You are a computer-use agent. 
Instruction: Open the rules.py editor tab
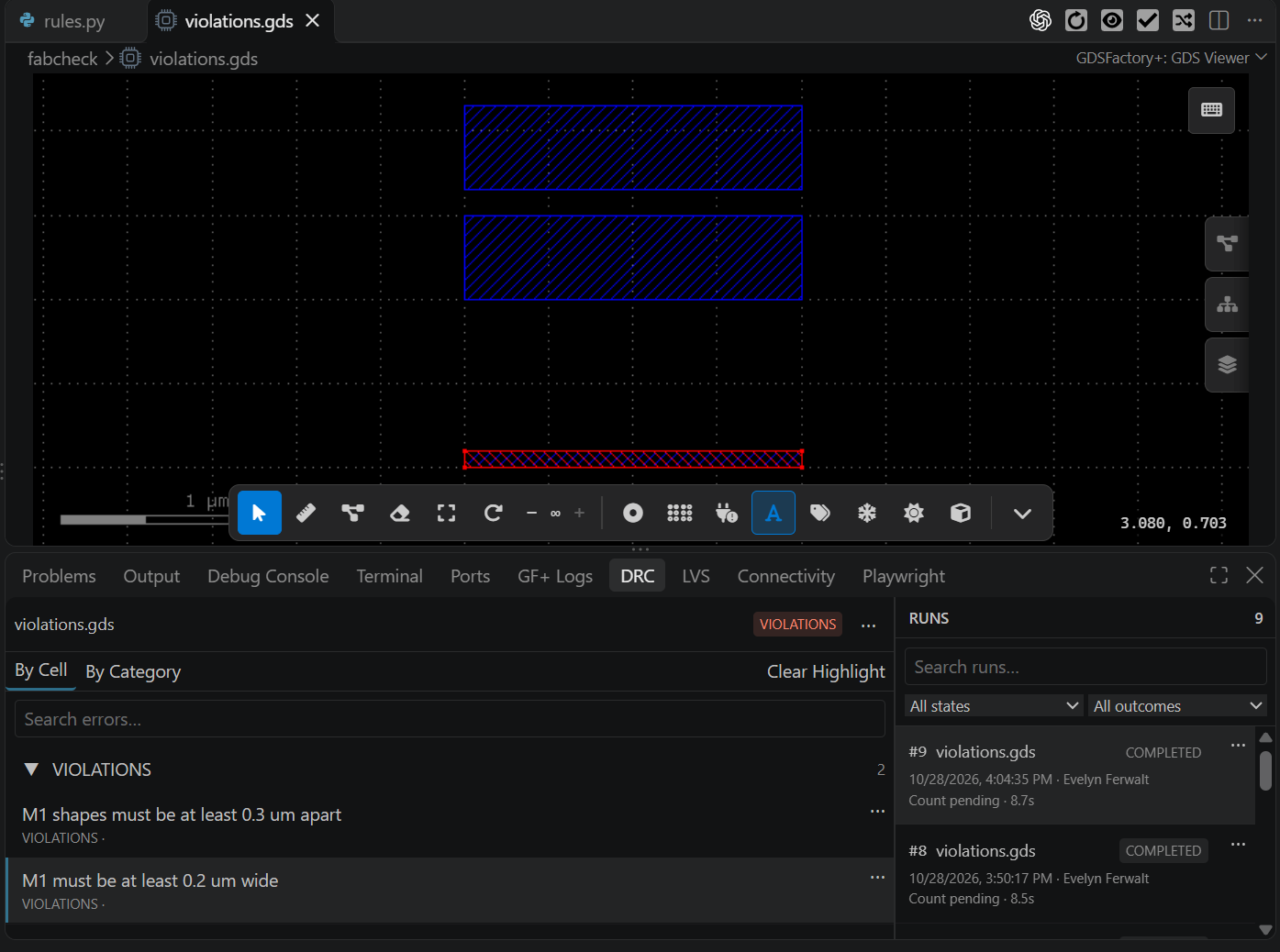point(74,21)
